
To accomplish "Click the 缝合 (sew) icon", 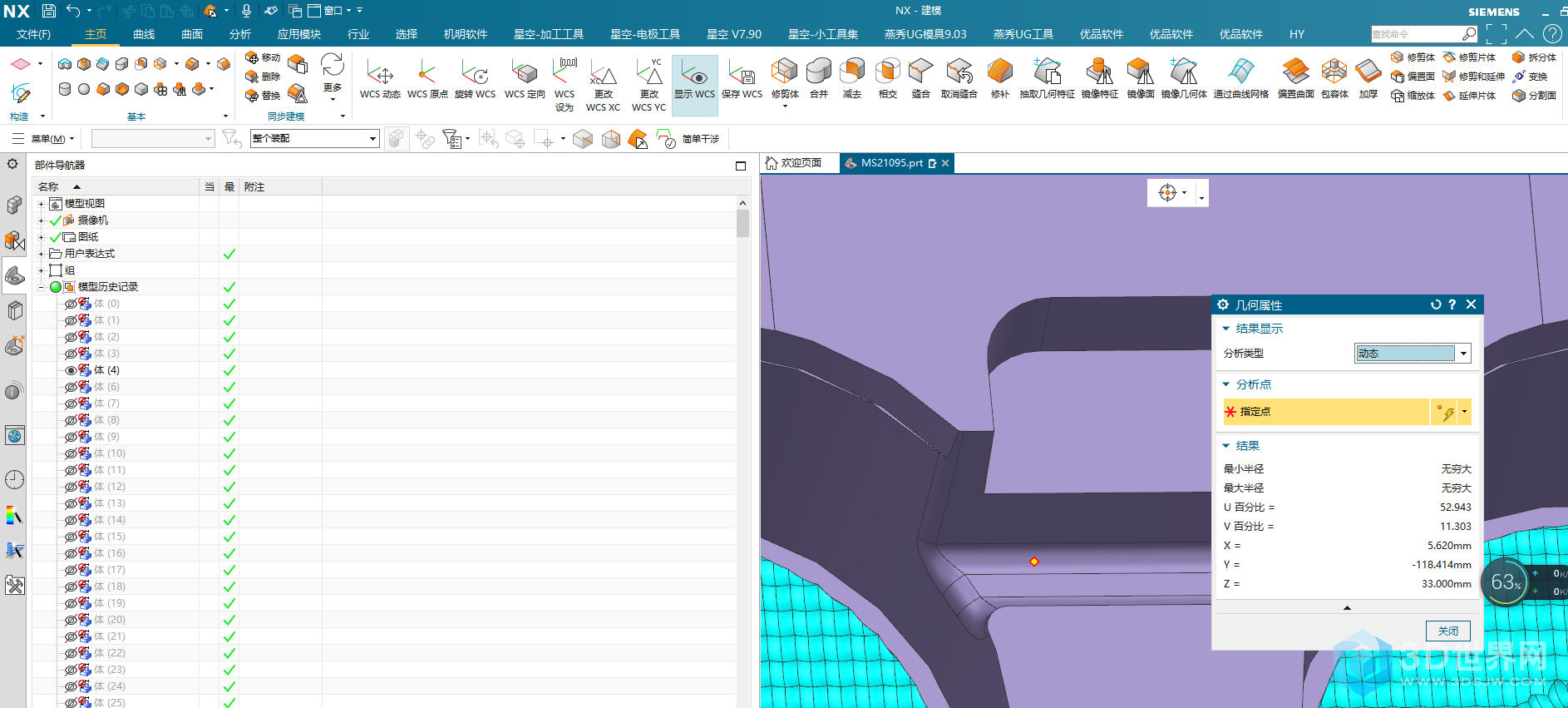I will pyautogui.click(x=920, y=80).
